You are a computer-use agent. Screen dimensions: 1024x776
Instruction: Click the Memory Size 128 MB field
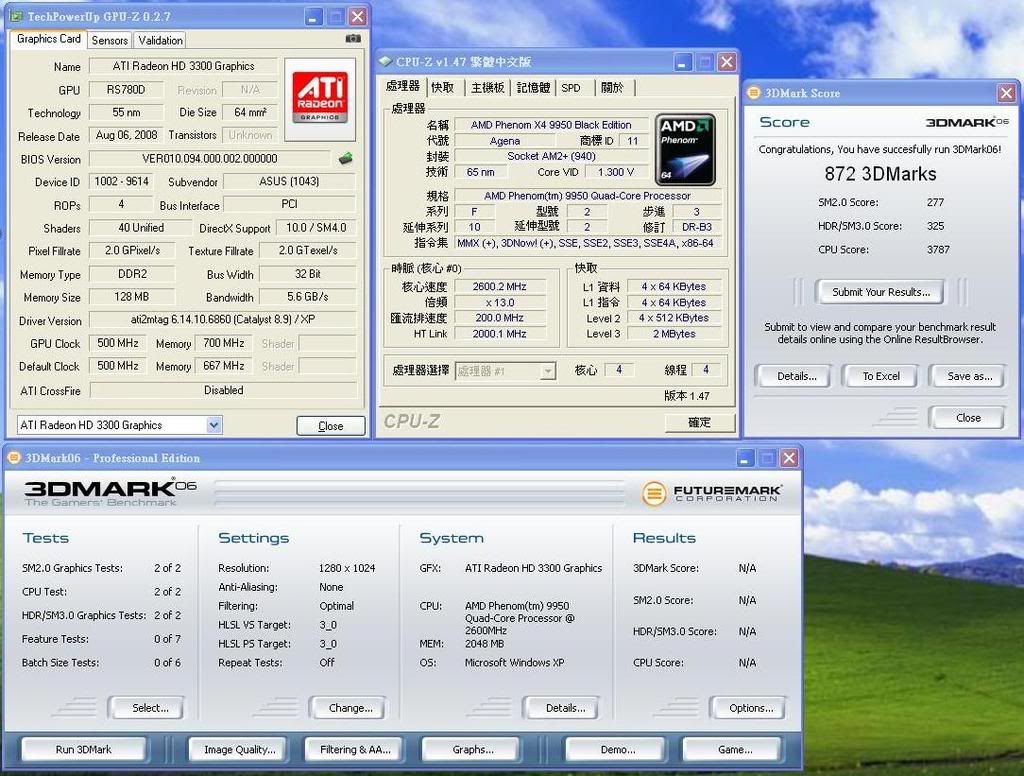tap(132, 297)
